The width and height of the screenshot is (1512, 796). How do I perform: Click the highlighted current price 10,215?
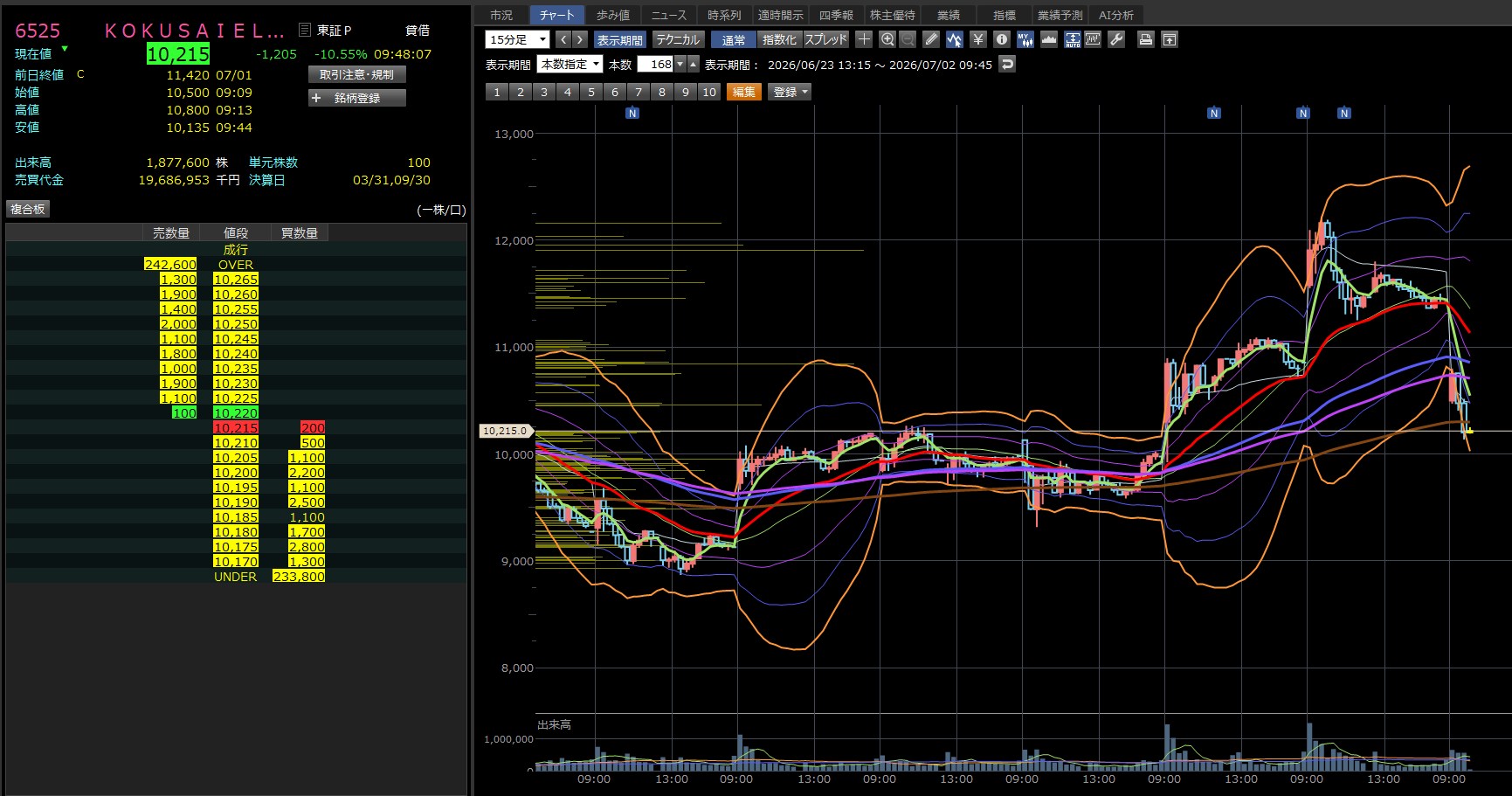click(178, 54)
